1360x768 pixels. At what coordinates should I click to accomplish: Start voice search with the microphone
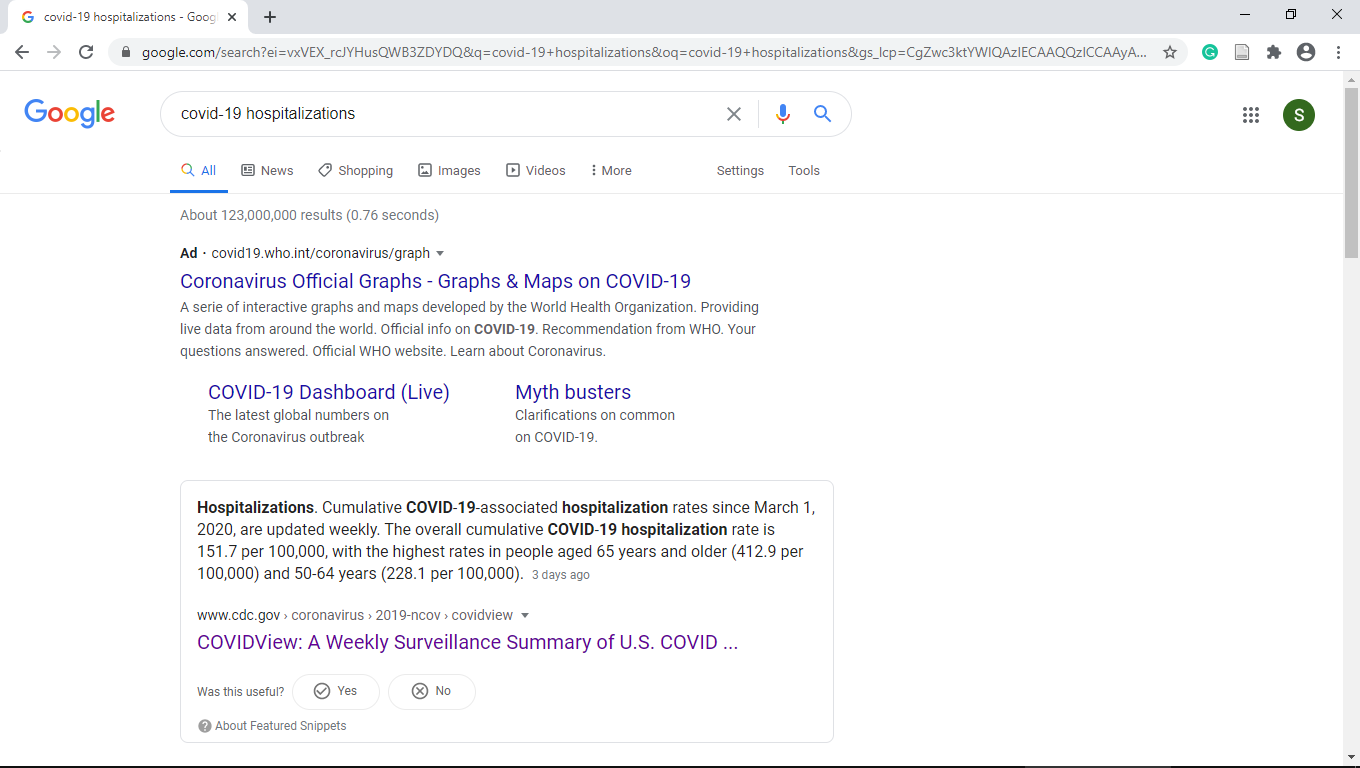click(783, 114)
